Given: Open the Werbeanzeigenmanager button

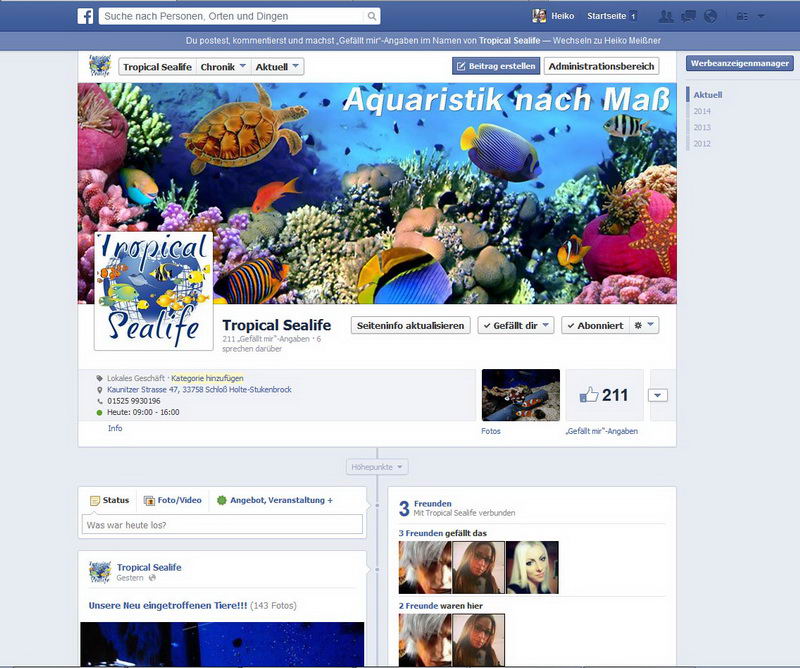Looking at the screenshot, I should 739,63.
